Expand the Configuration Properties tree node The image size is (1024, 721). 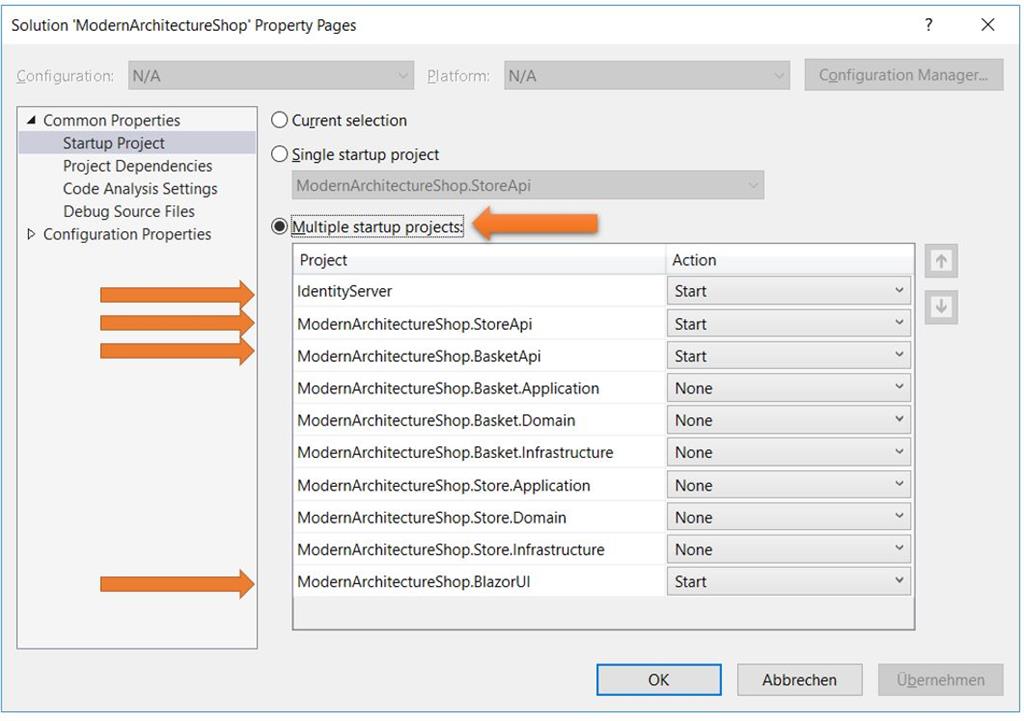pyautogui.click(x=31, y=234)
